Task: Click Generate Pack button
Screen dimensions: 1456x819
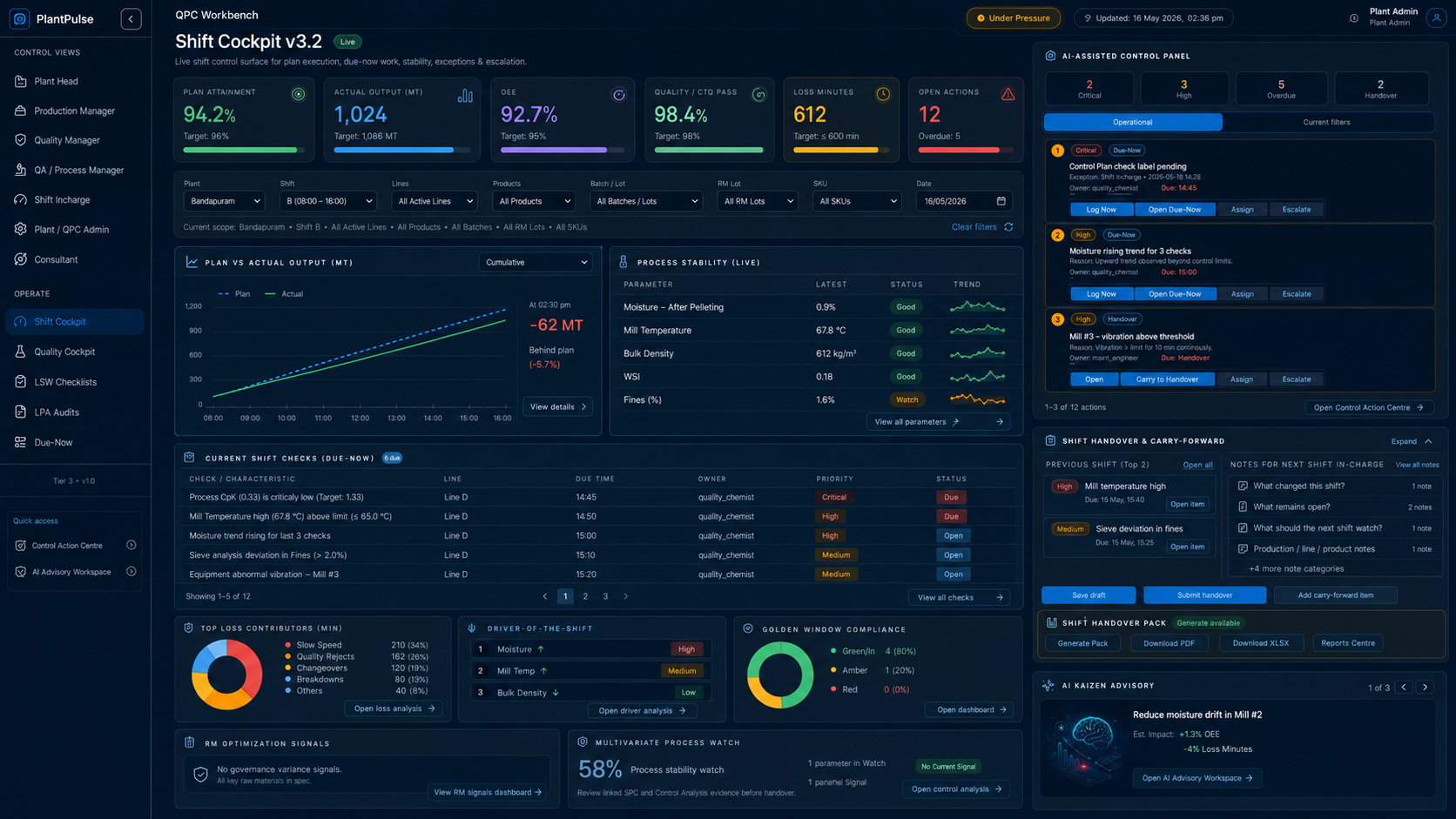Action: point(1082,643)
